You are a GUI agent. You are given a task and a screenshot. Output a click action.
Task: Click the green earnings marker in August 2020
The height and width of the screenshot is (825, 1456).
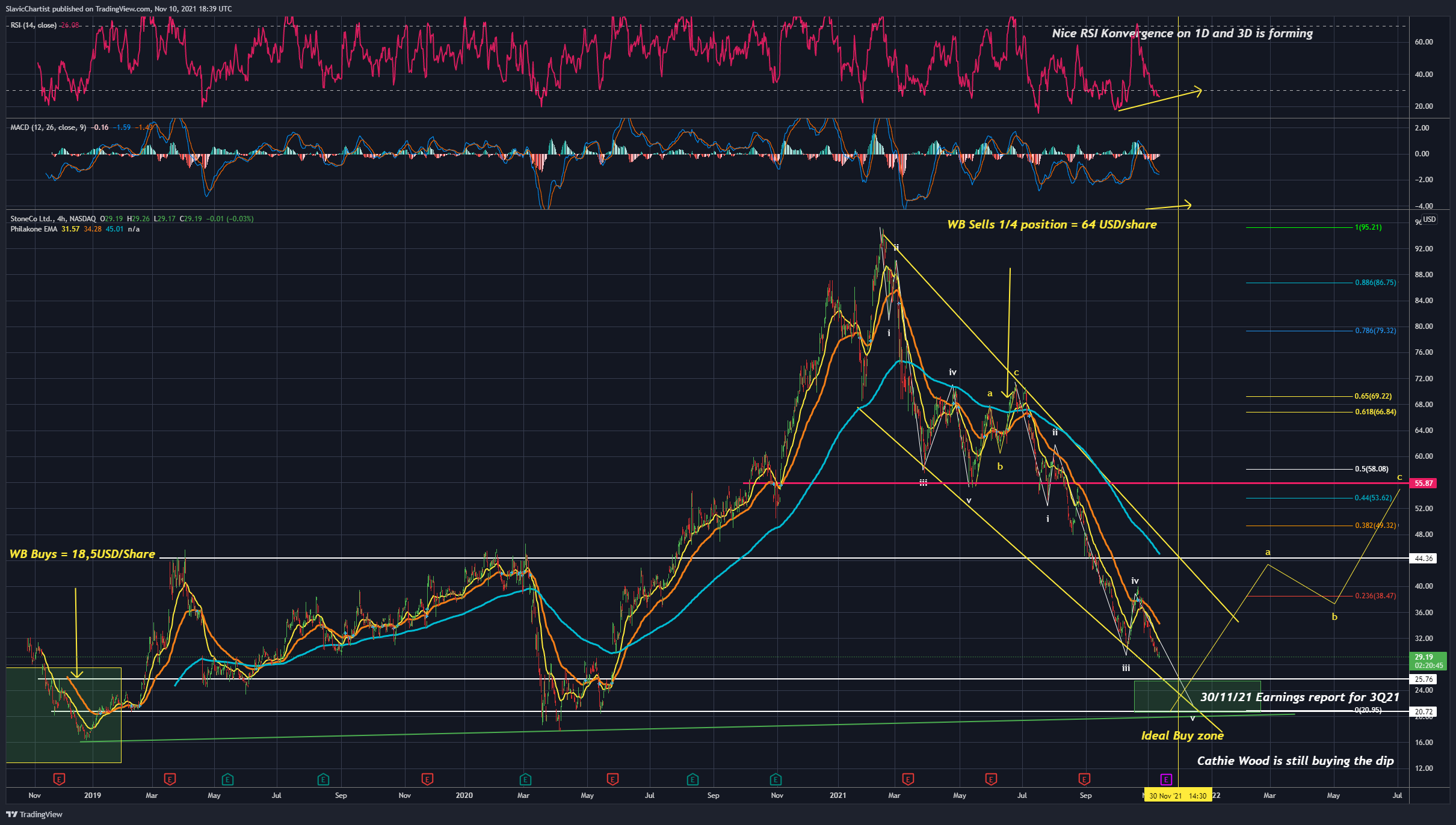click(693, 779)
